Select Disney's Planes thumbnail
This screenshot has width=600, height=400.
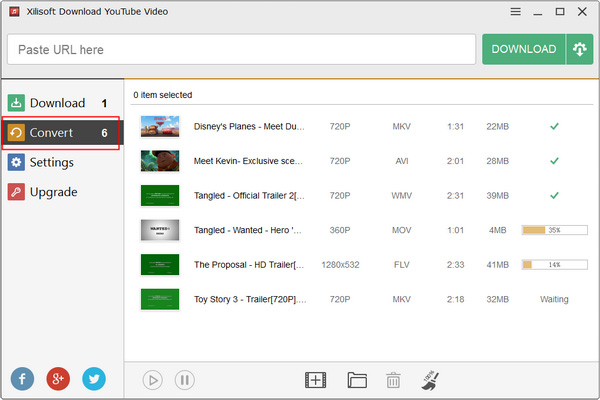[160, 127]
